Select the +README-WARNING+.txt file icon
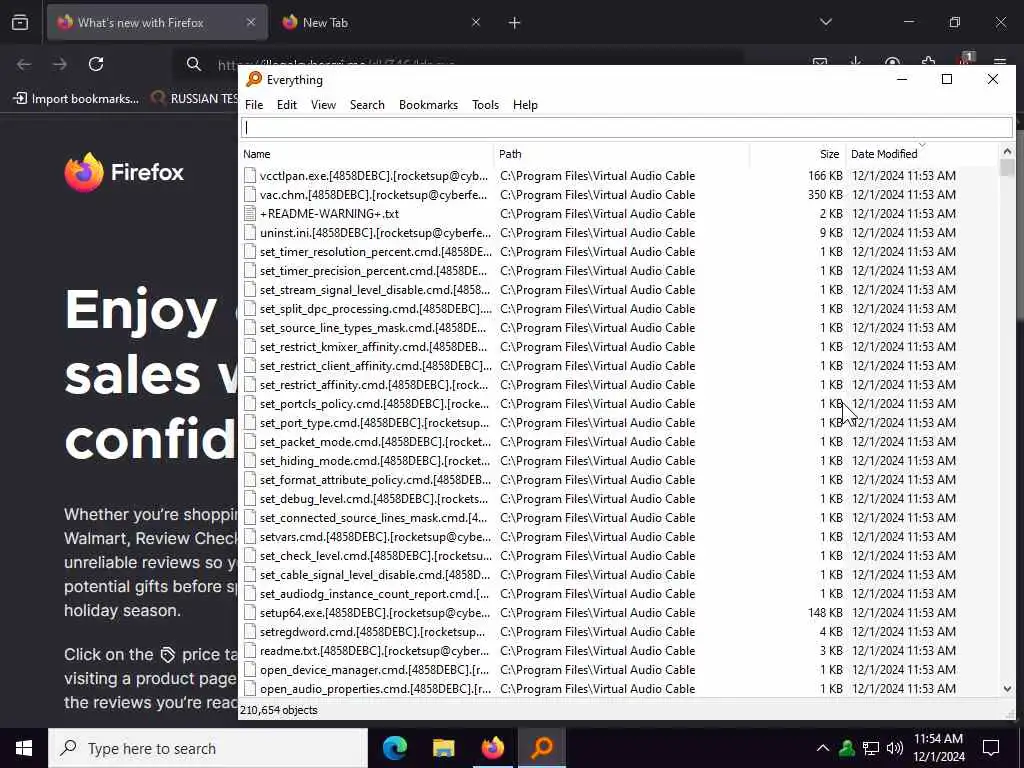Image resolution: width=1024 pixels, height=768 pixels. pyautogui.click(x=249, y=214)
